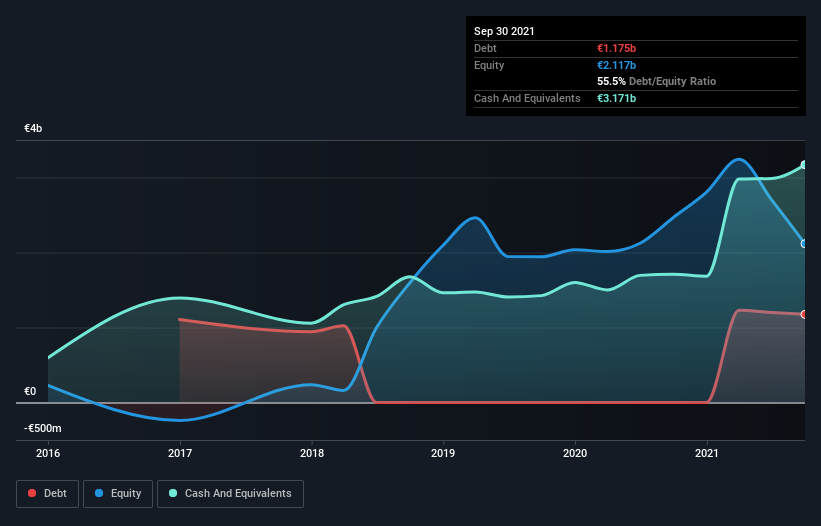Click the €0 y-axis label
This screenshot has width=821, height=526.
tap(30, 391)
